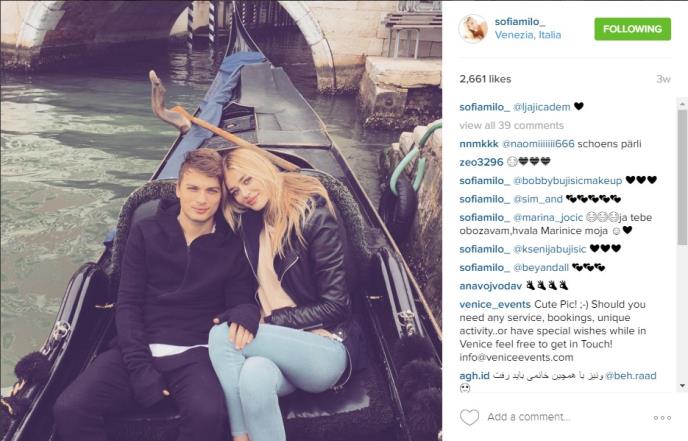Click the gondola couple photo

221,221
